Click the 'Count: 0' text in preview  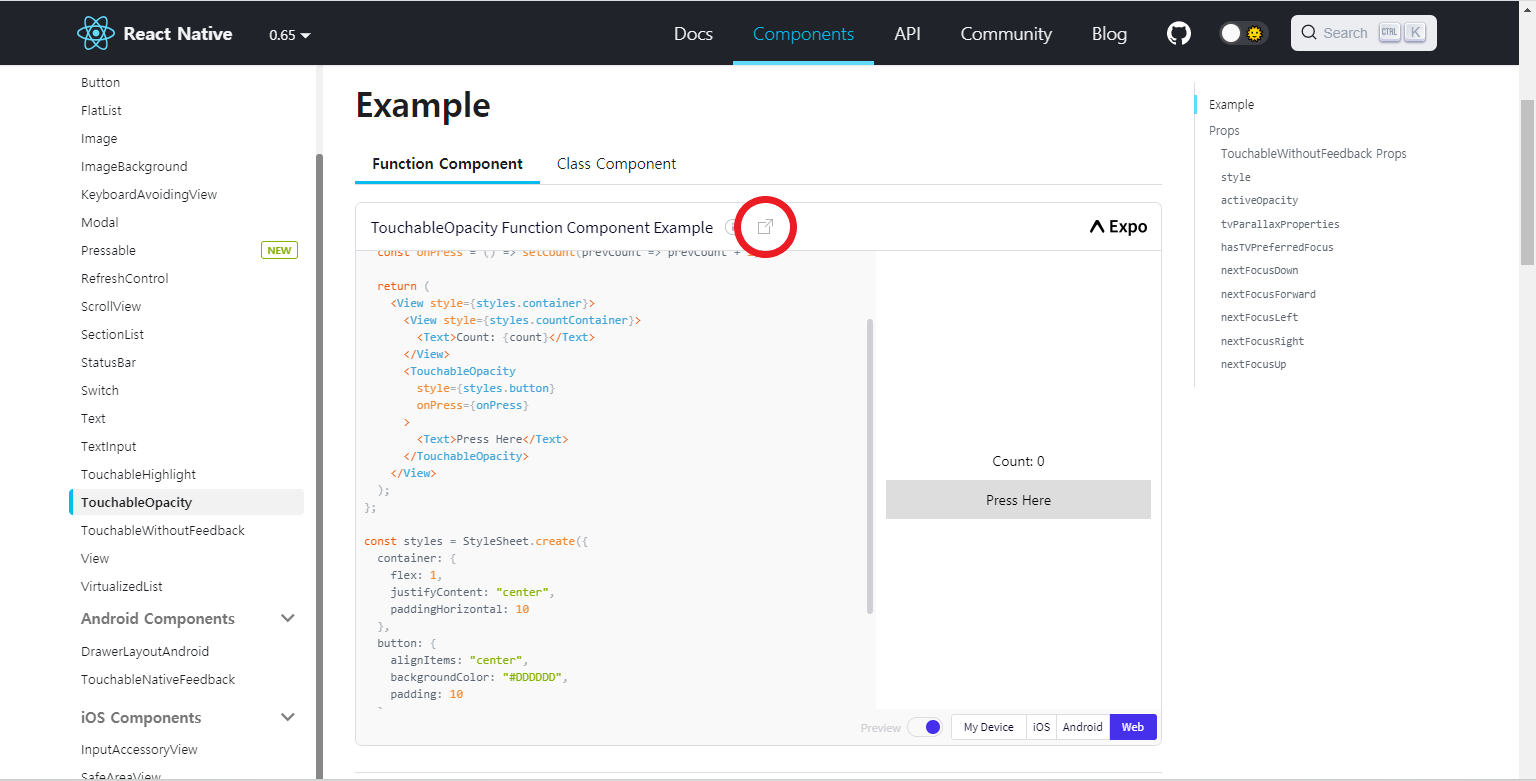[x=1018, y=462]
